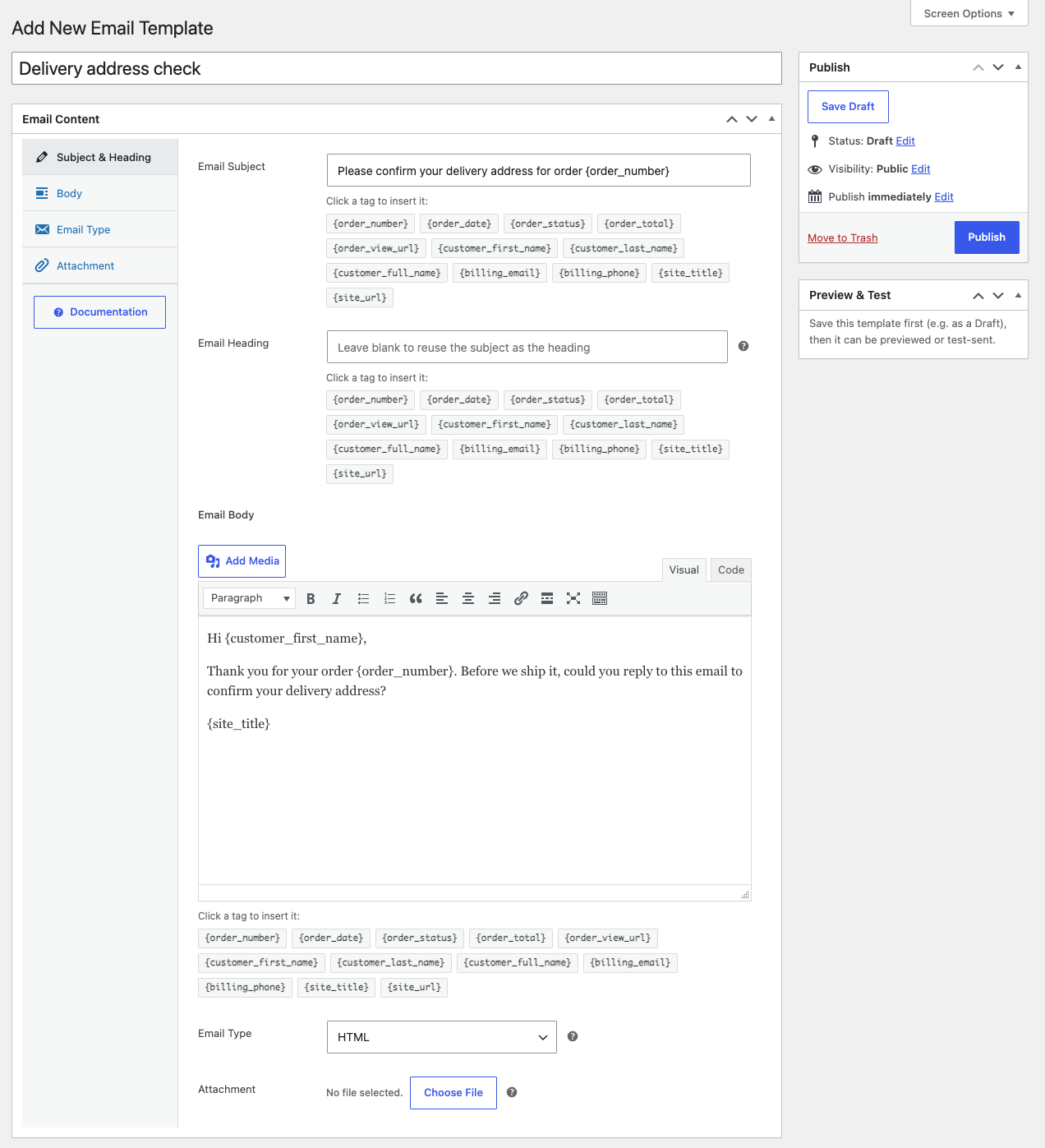Insert a bulleted list

[x=363, y=598]
